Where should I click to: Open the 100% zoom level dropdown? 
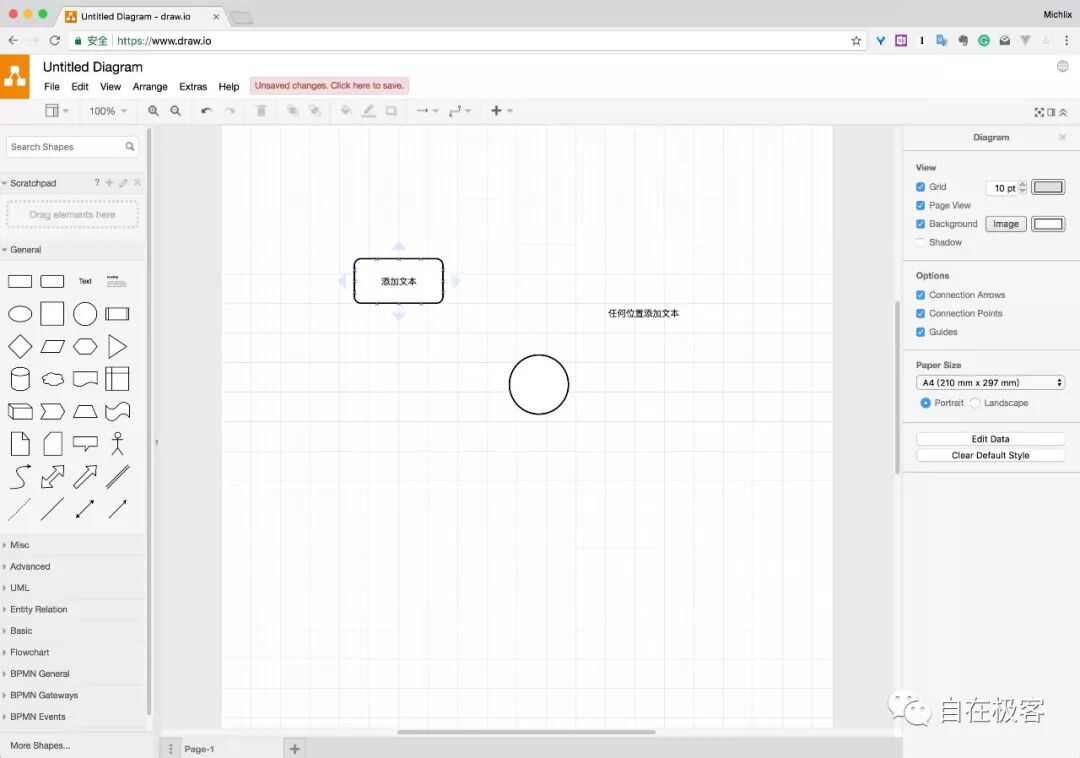pyautogui.click(x=107, y=111)
